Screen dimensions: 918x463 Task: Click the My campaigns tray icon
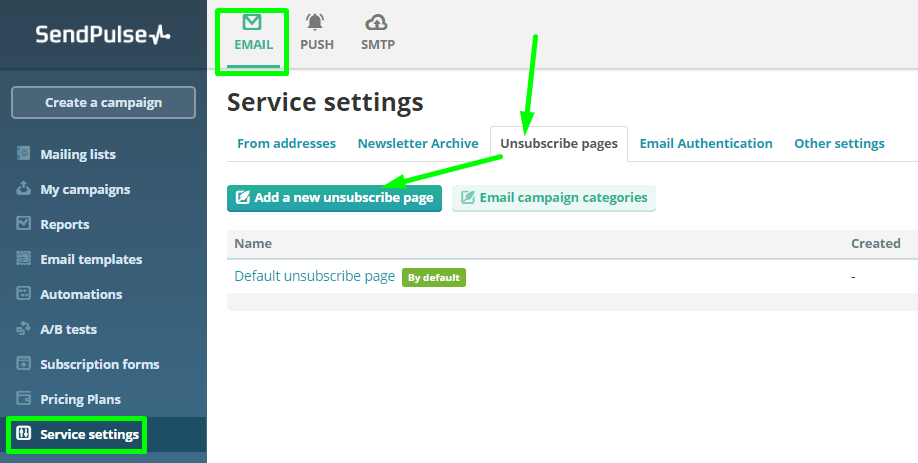click(23, 188)
